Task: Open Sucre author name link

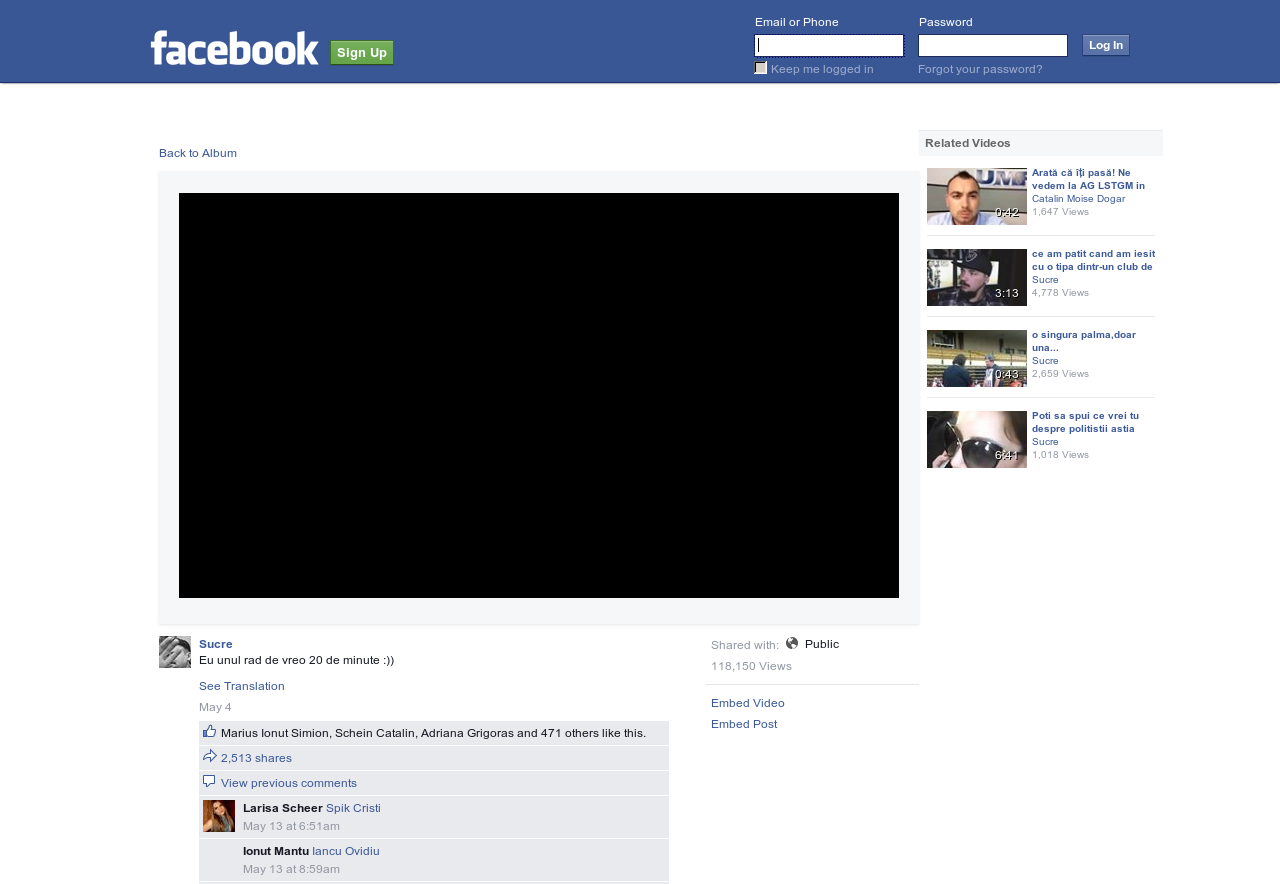Action: pyautogui.click(x=216, y=644)
